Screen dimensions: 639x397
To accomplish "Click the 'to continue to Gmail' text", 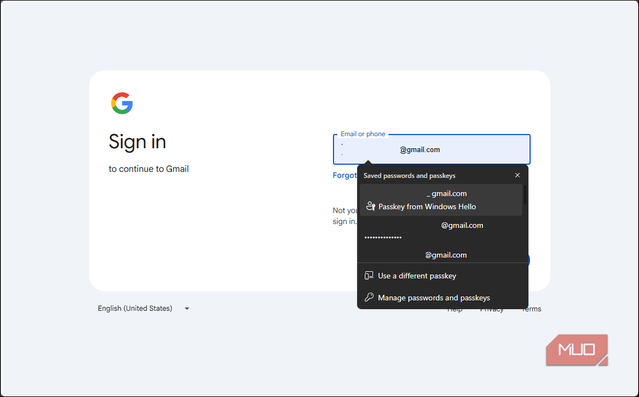I will (x=149, y=169).
